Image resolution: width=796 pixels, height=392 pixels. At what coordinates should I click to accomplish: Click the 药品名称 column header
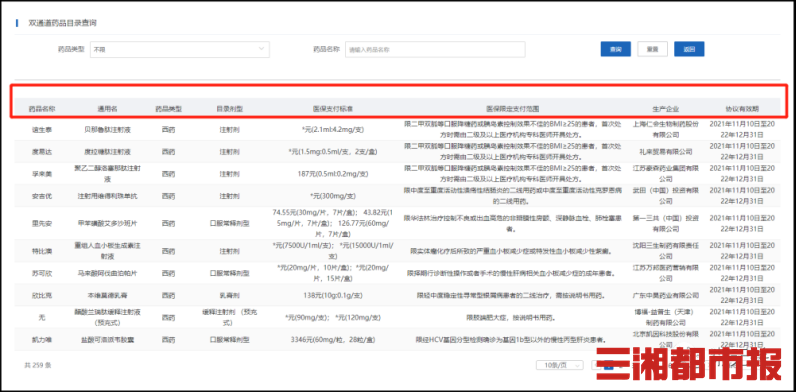(42, 109)
